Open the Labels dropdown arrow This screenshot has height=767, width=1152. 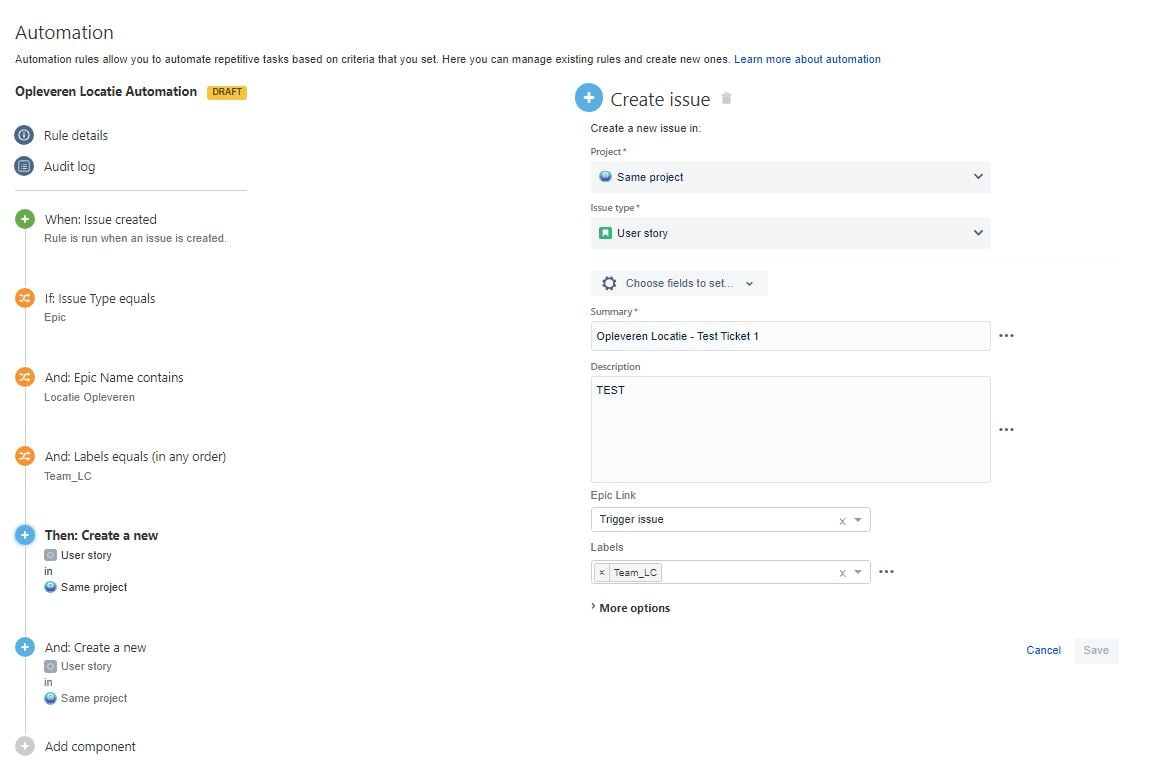[858, 572]
